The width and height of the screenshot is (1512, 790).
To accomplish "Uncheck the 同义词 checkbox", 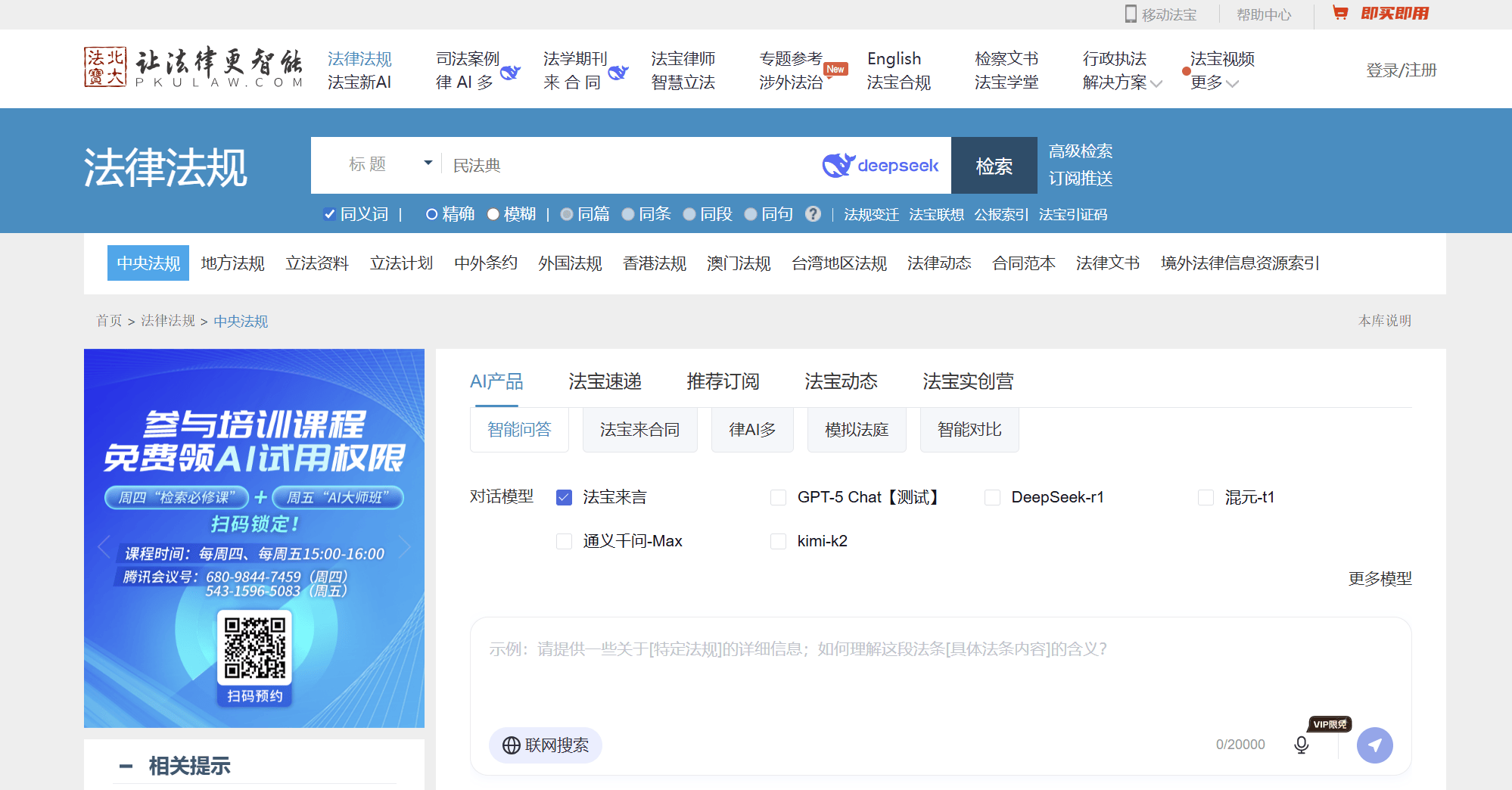I will point(329,214).
